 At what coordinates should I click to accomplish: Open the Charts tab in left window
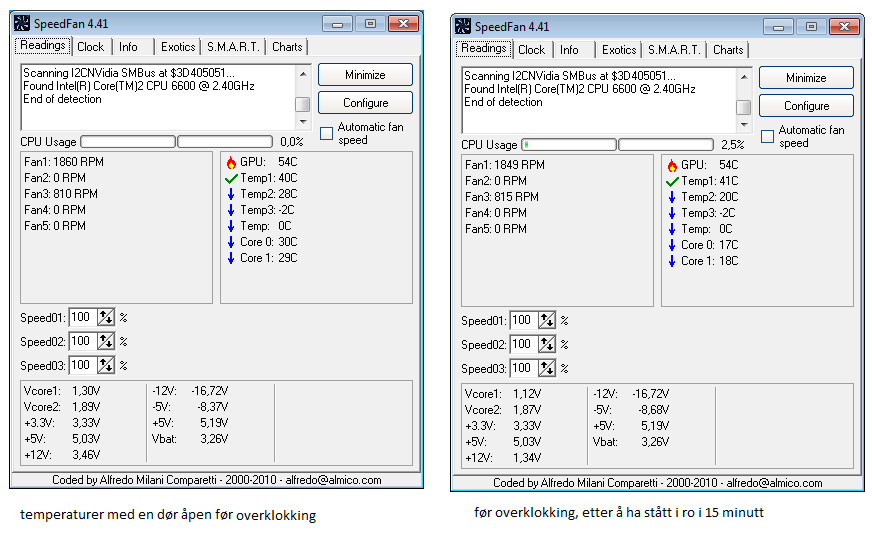coord(287,47)
